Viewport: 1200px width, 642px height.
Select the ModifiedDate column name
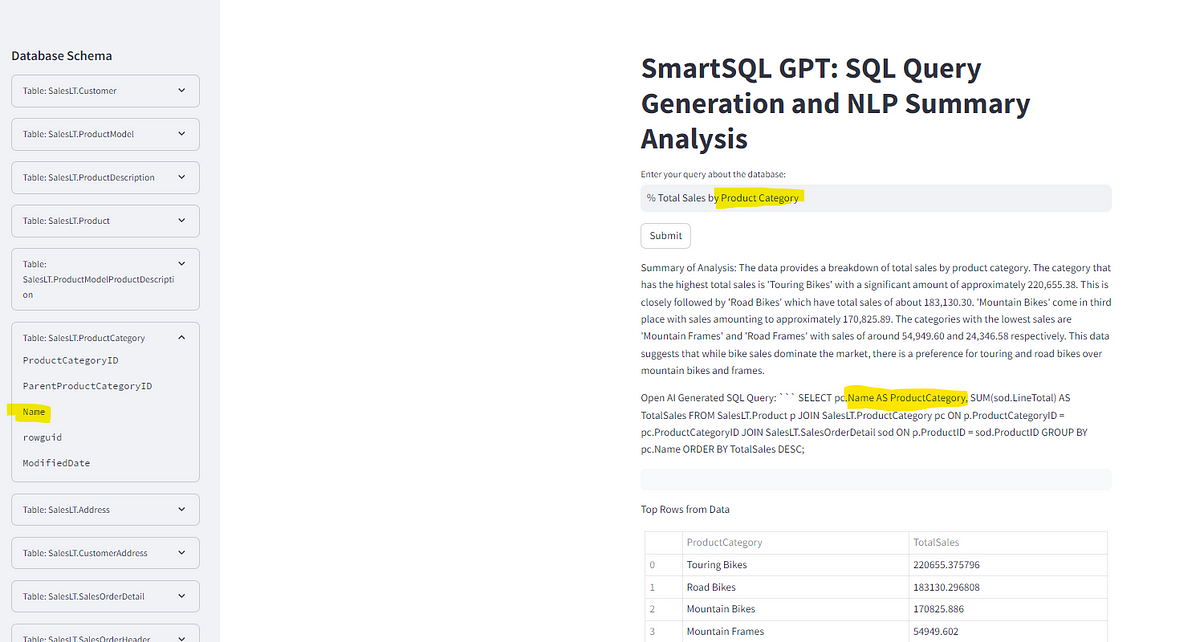pyautogui.click(x=55, y=463)
